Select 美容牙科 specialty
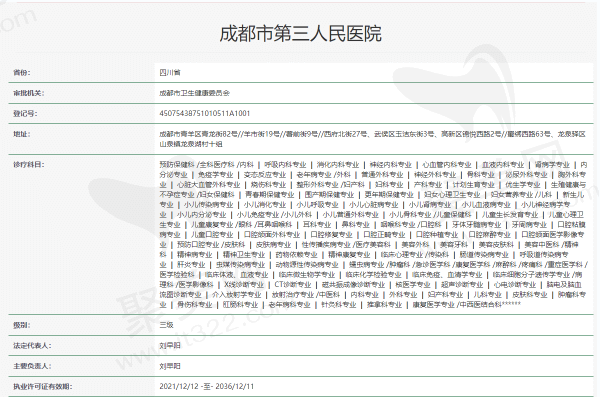This screenshot has width=600, height=397. [x=454, y=245]
